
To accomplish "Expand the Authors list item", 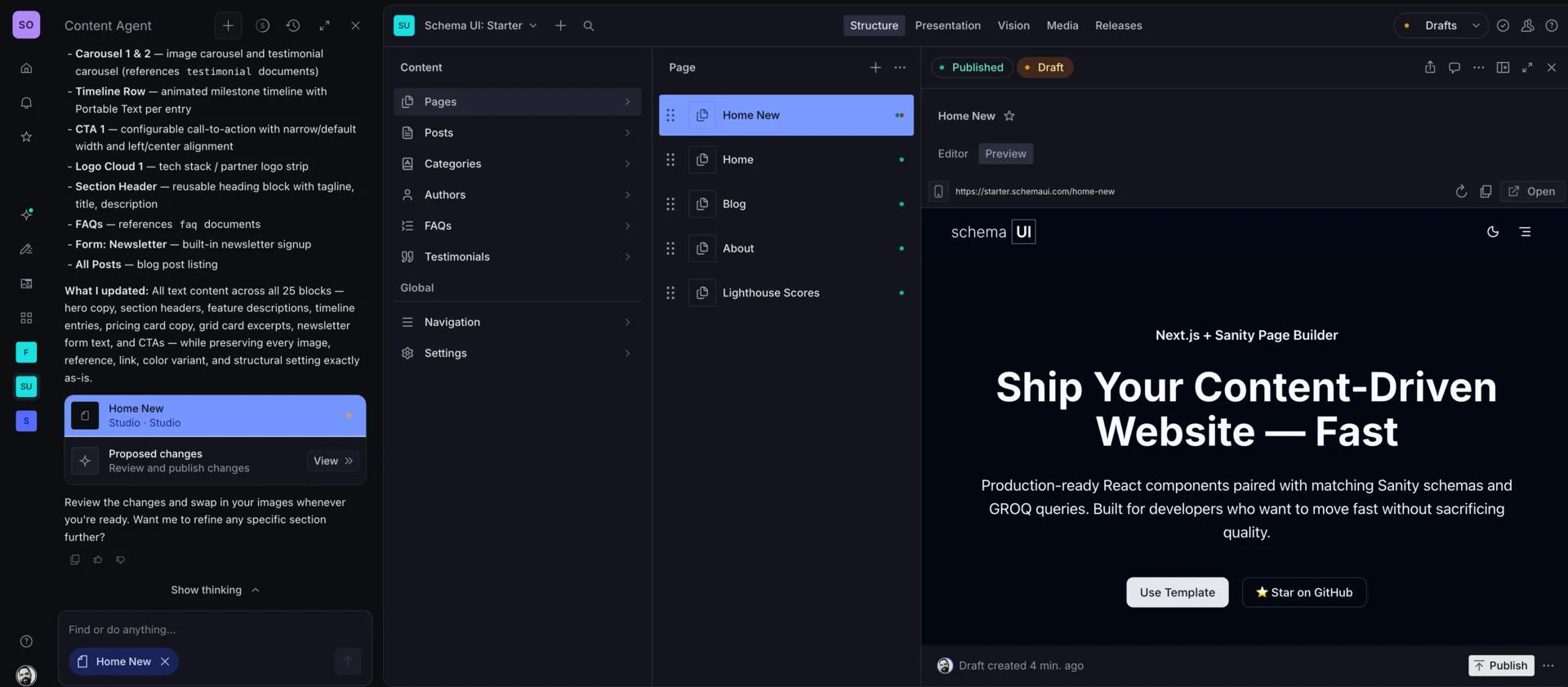I will coord(517,194).
